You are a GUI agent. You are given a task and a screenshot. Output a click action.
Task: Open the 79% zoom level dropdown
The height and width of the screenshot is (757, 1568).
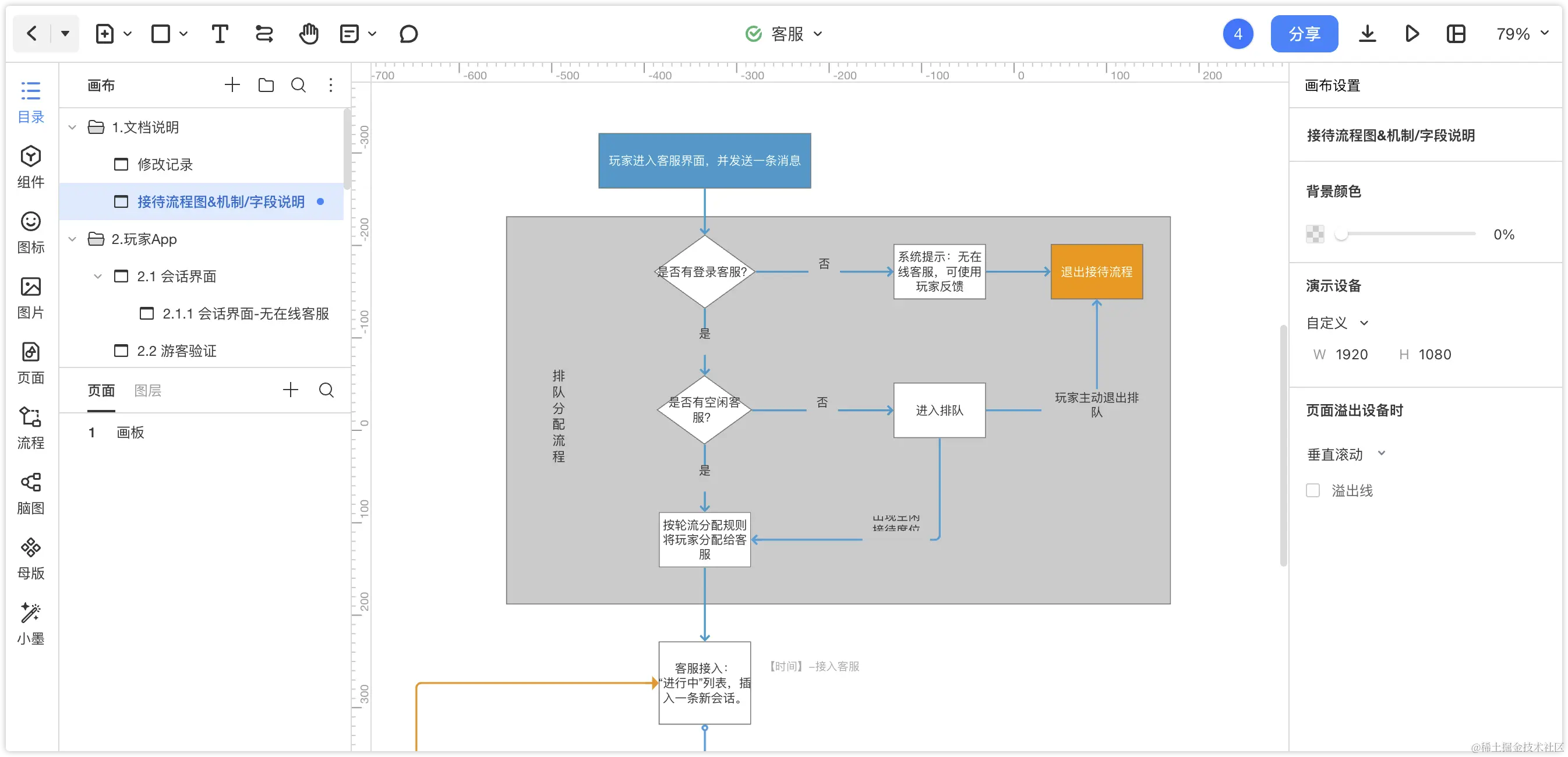1522,34
